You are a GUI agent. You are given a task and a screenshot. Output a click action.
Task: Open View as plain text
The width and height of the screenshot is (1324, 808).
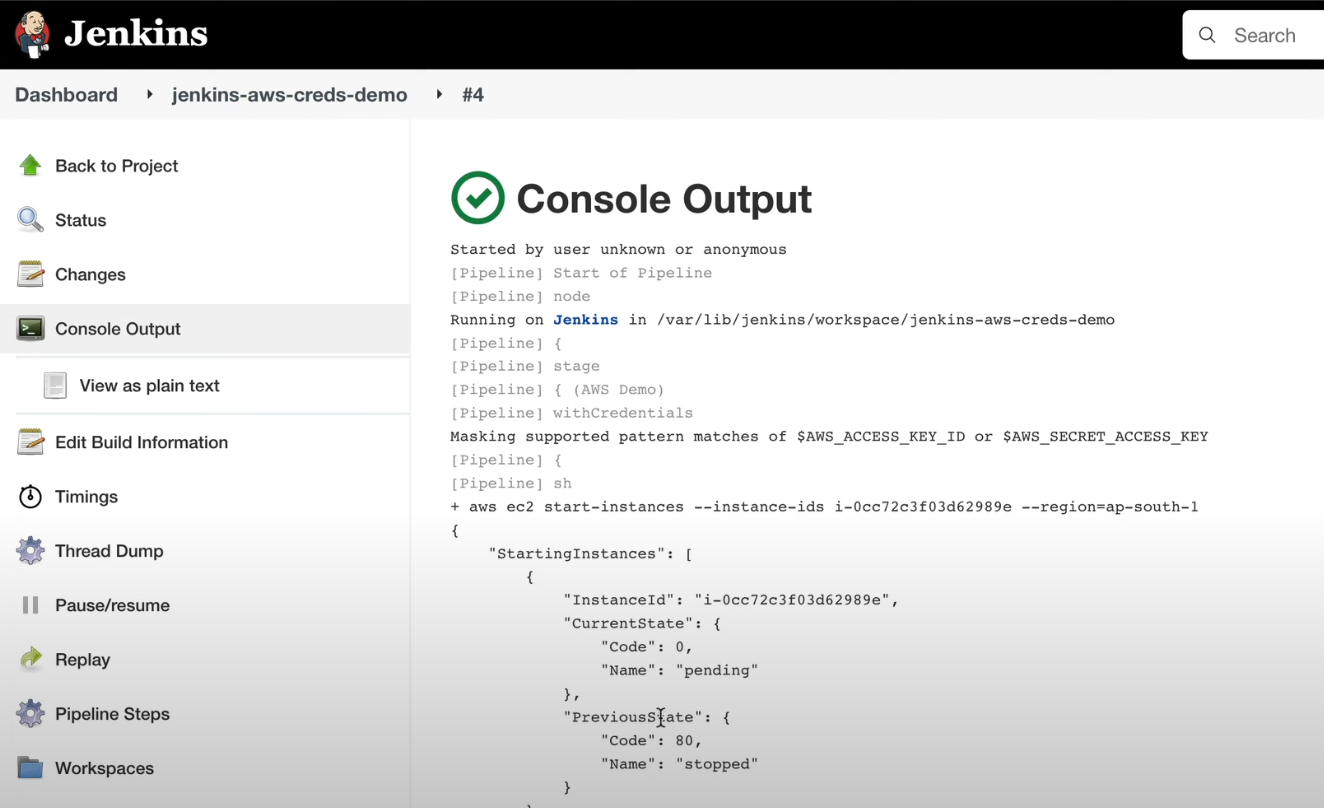point(150,385)
